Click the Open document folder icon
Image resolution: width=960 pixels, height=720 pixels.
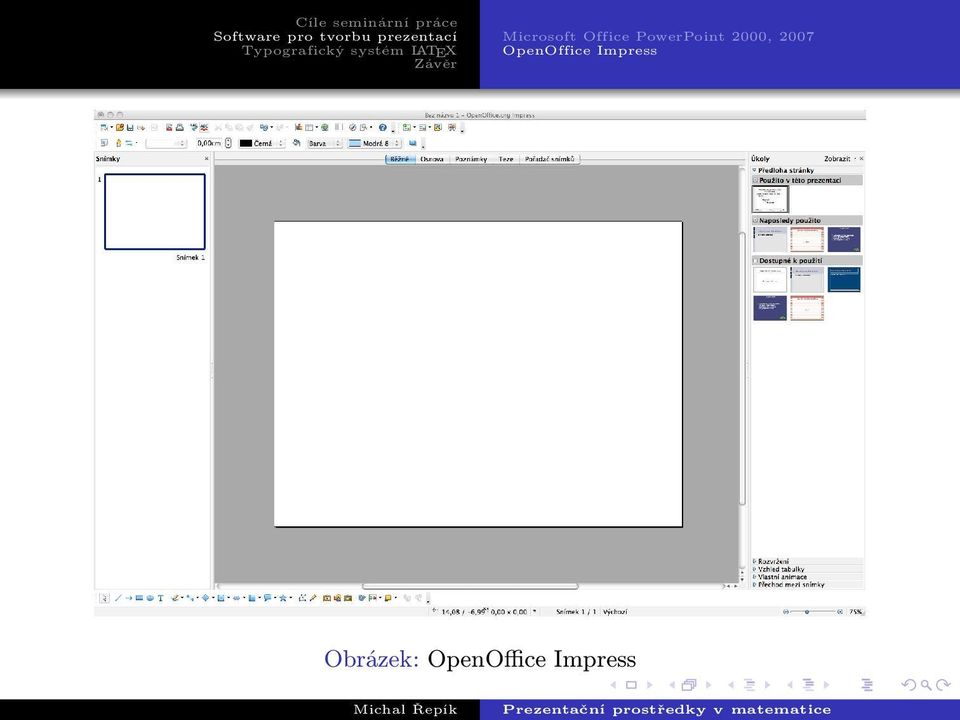point(120,127)
